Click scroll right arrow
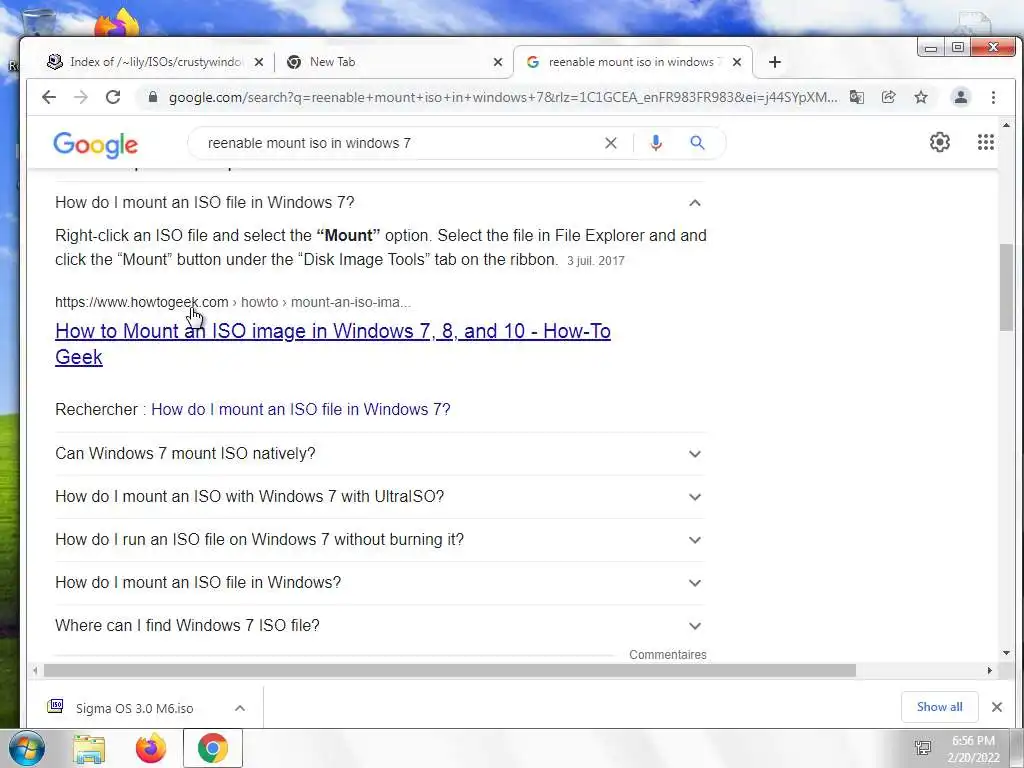The width and height of the screenshot is (1024, 768). pos(989,671)
